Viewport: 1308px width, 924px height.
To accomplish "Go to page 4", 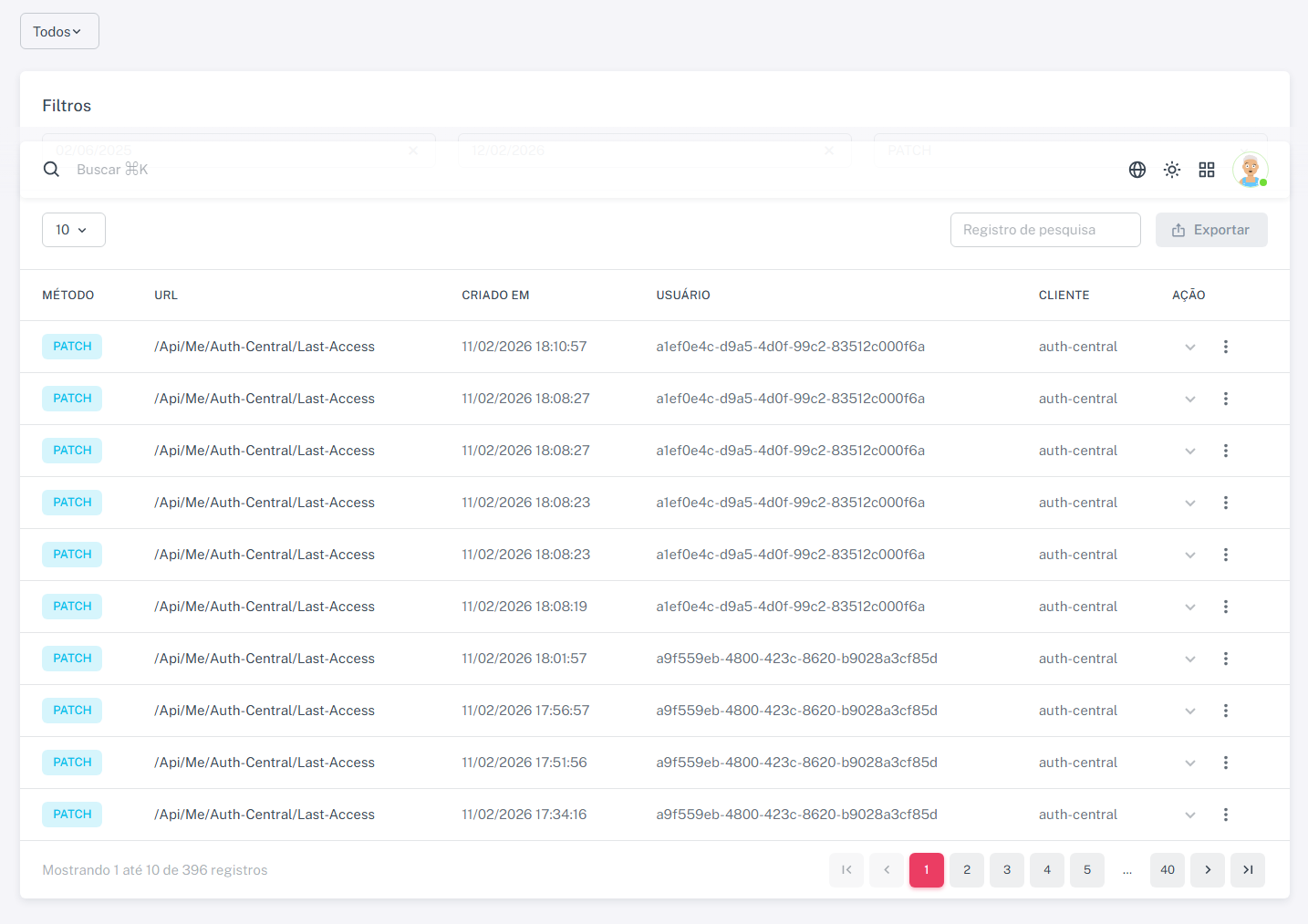I will (1047, 870).
